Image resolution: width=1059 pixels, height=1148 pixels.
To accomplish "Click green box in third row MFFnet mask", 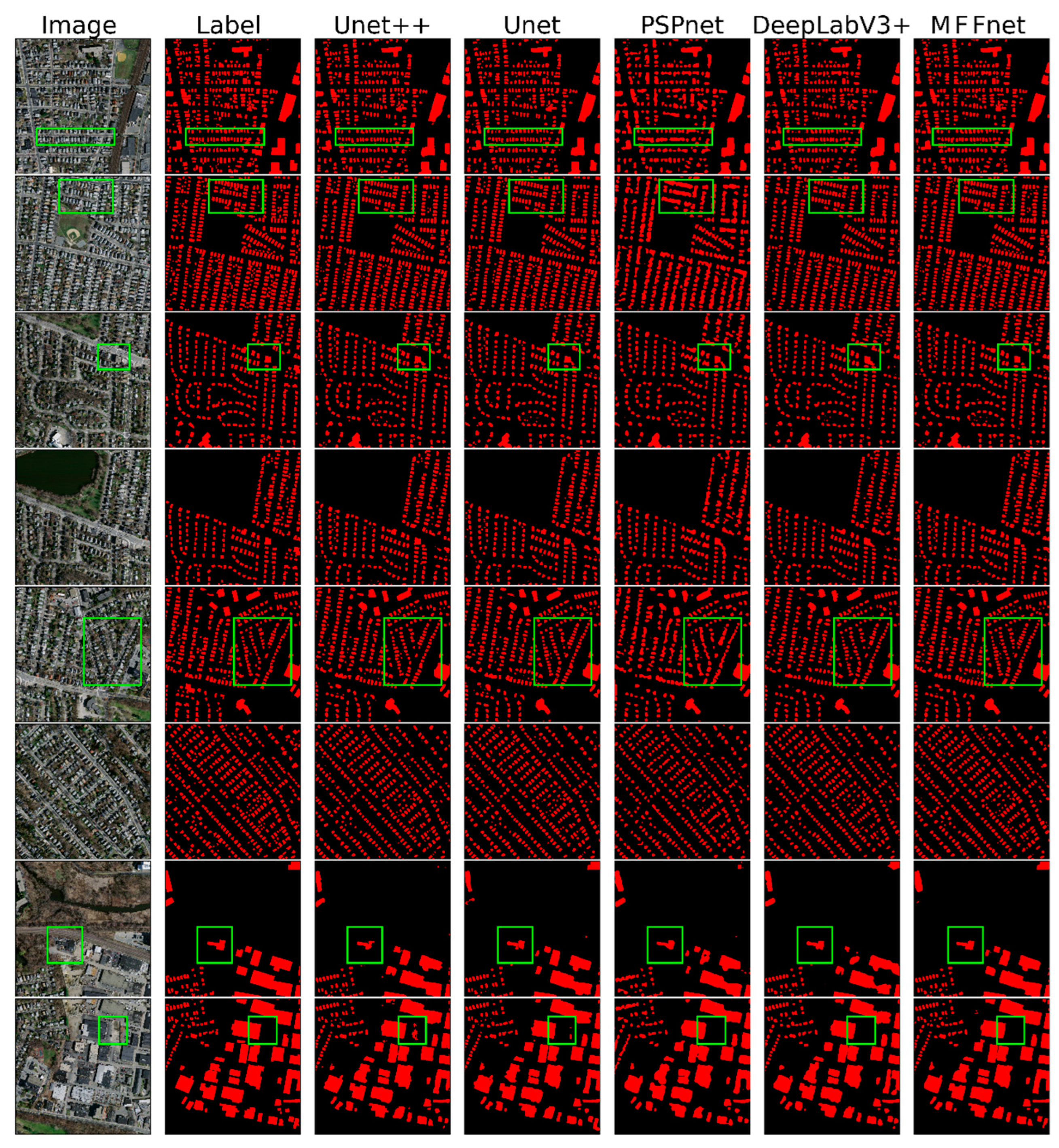I will coord(1014,357).
